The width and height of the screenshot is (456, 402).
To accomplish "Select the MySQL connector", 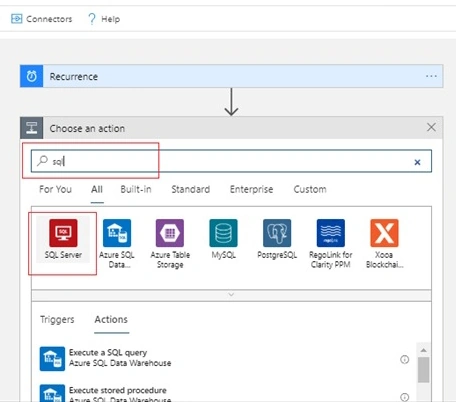I will [224, 239].
